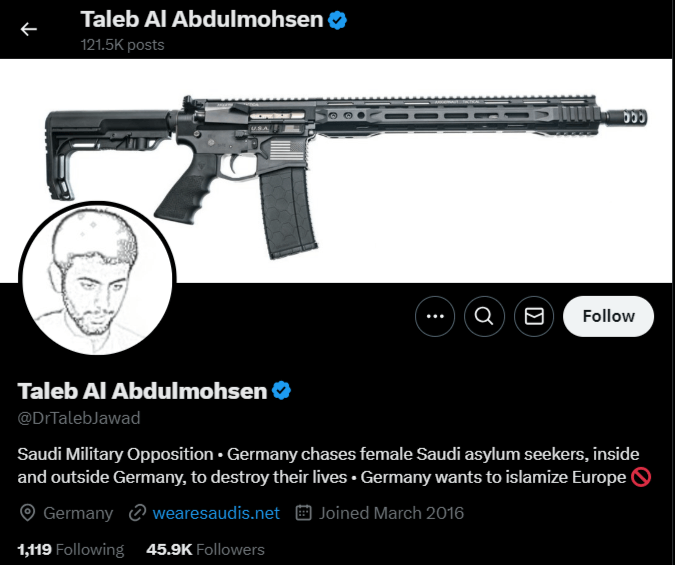Screen dimensions: 675x565
Task: Click the search magnifier on the profile
Action: [x=484, y=316]
